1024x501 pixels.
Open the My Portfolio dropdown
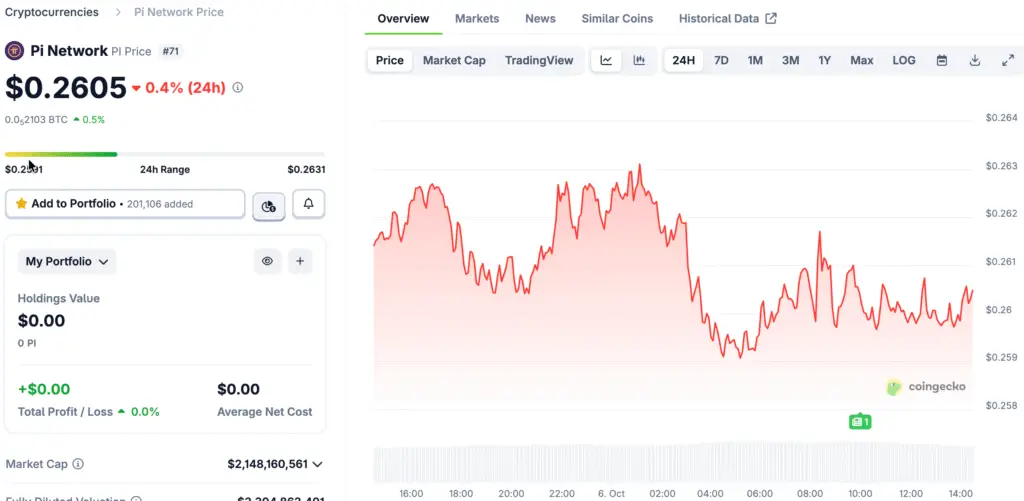(67, 262)
